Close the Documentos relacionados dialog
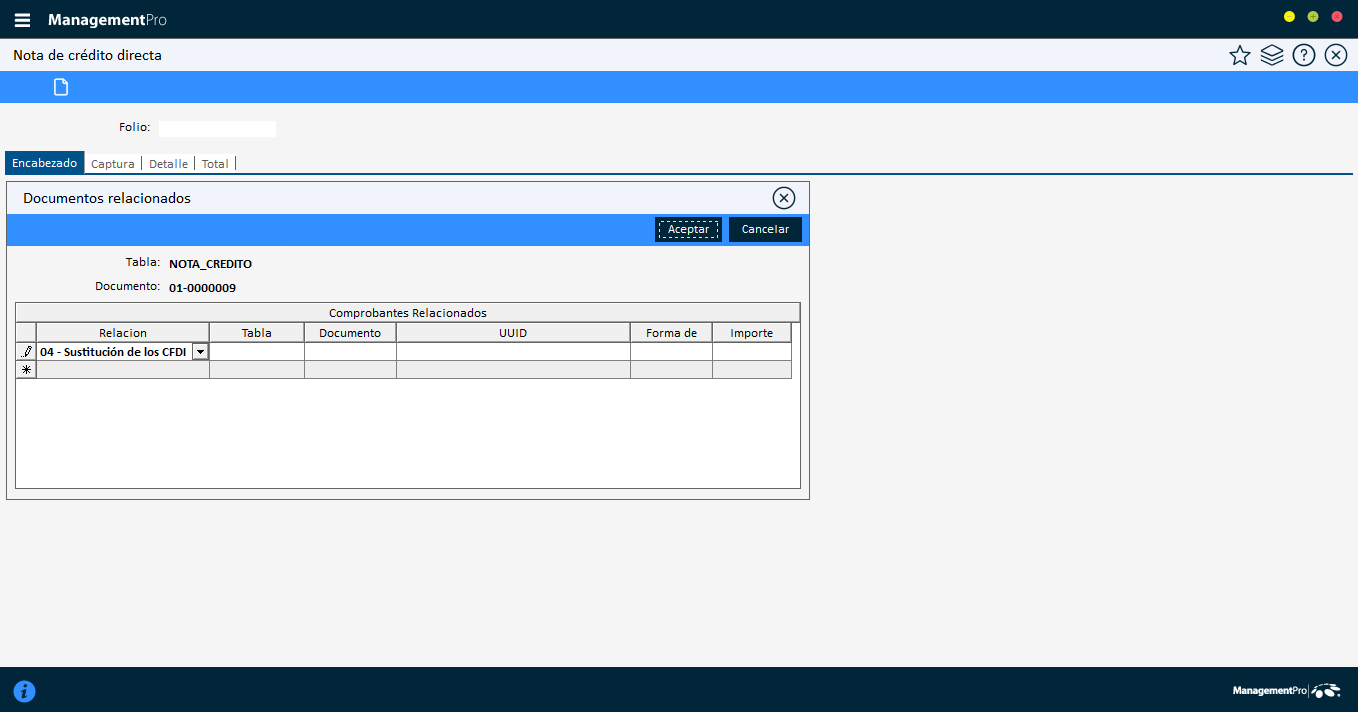Viewport: 1358px width, 712px height. click(x=784, y=198)
